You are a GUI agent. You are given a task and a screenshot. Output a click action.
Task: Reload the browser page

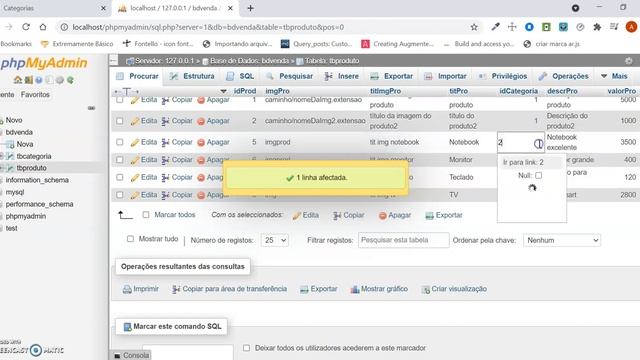point(26,27)
